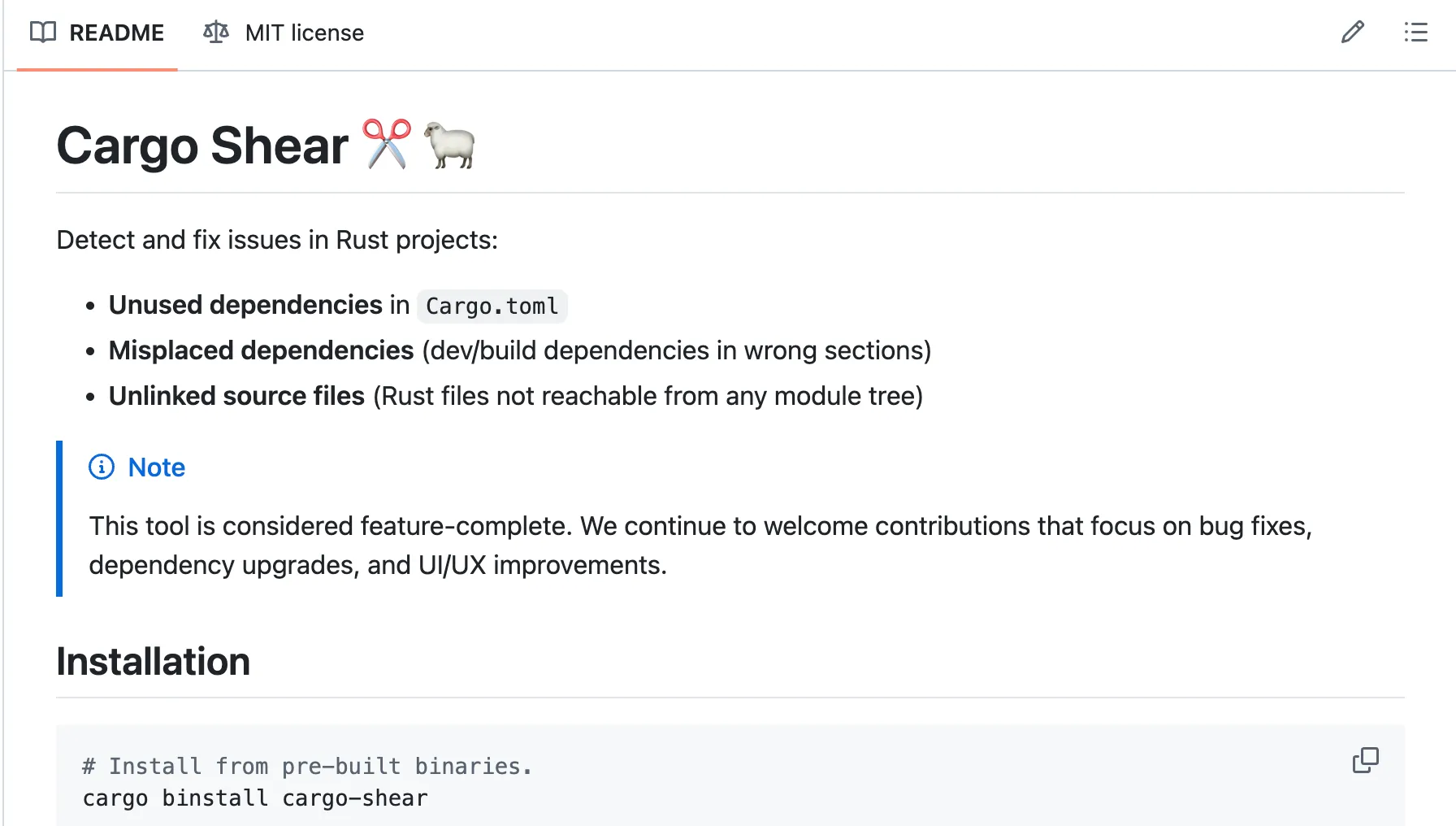Image resolution: width=1456 pixels, height=826 pixels.
Task: Click the Unused dependencies bullet text
Action: pyautogui.click(x=246, y=305)
